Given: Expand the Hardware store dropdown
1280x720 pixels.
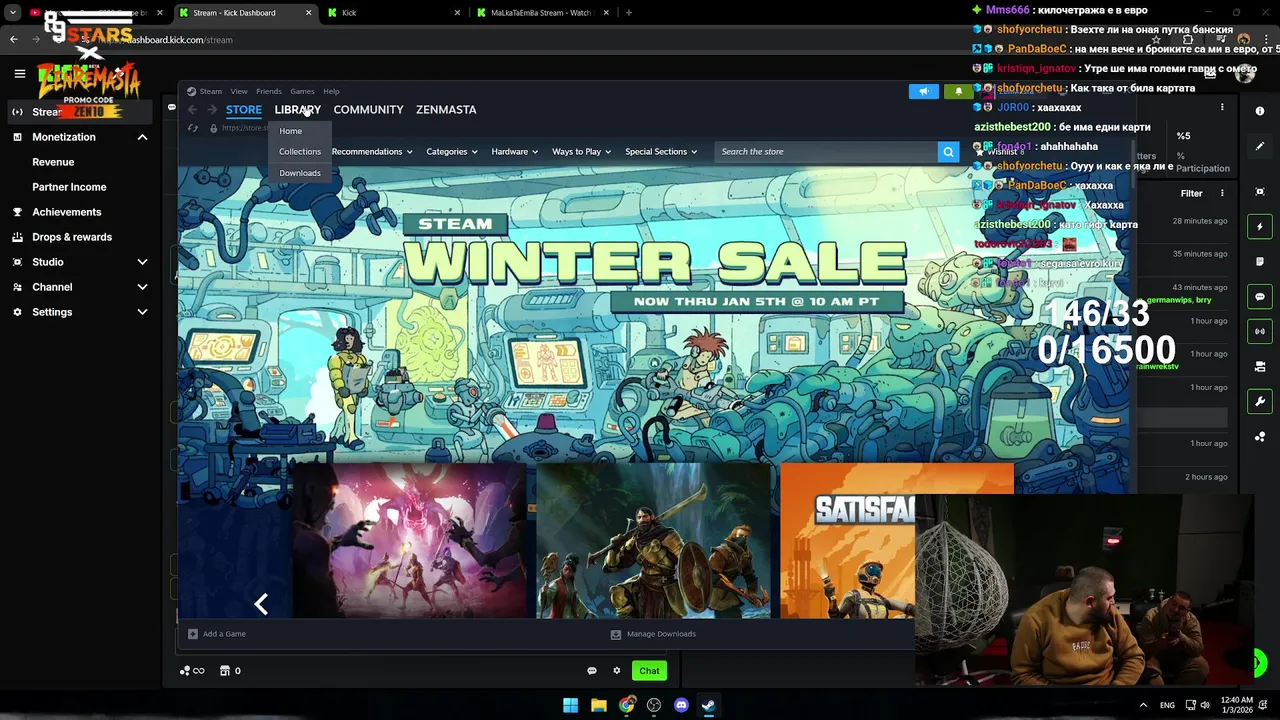Looking at the screenshot, I should coord(514,152).
